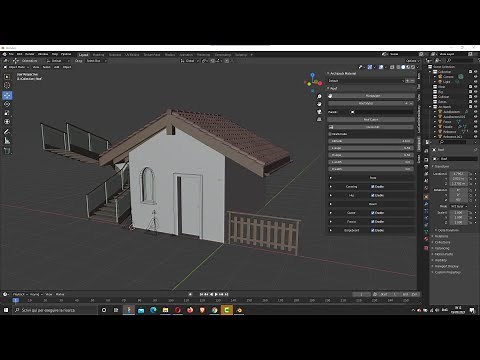Open the Physics properties tab

click(426, 218)
